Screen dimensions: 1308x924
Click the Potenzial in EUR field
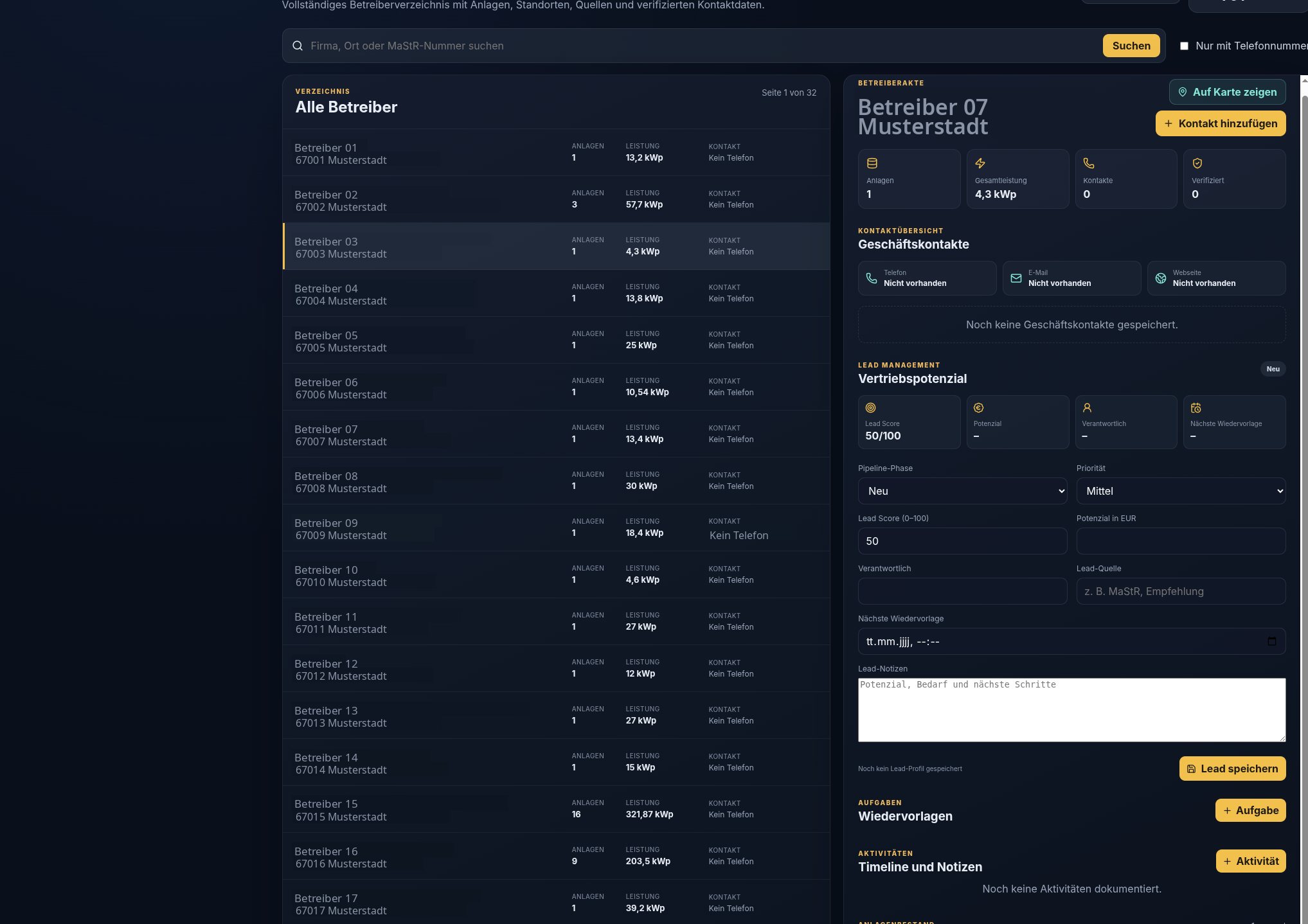(x=1181, y=541)
